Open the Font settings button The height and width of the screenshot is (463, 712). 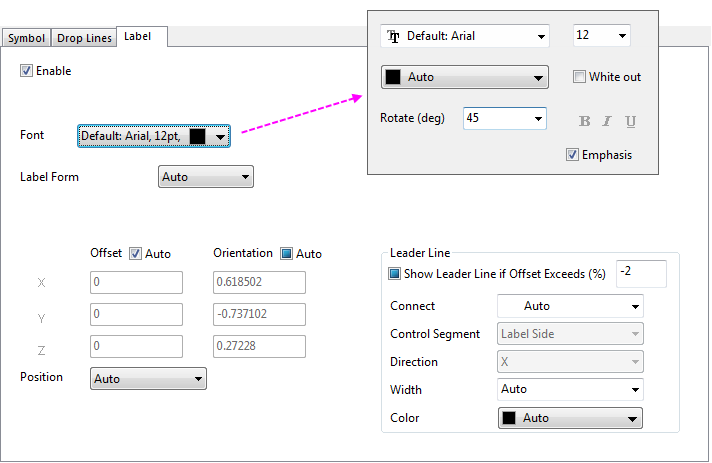(154, 136)
